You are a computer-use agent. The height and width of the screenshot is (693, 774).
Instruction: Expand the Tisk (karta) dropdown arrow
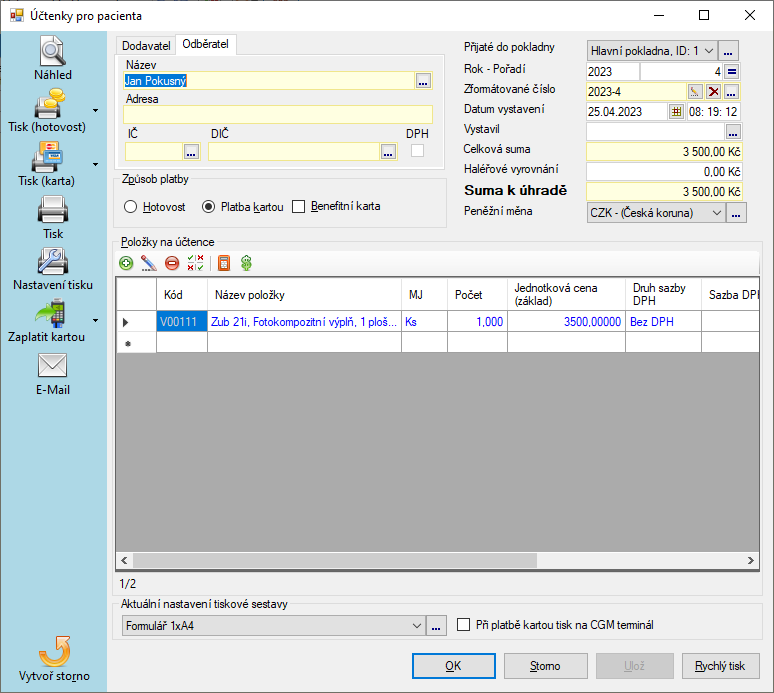point(95,164)
